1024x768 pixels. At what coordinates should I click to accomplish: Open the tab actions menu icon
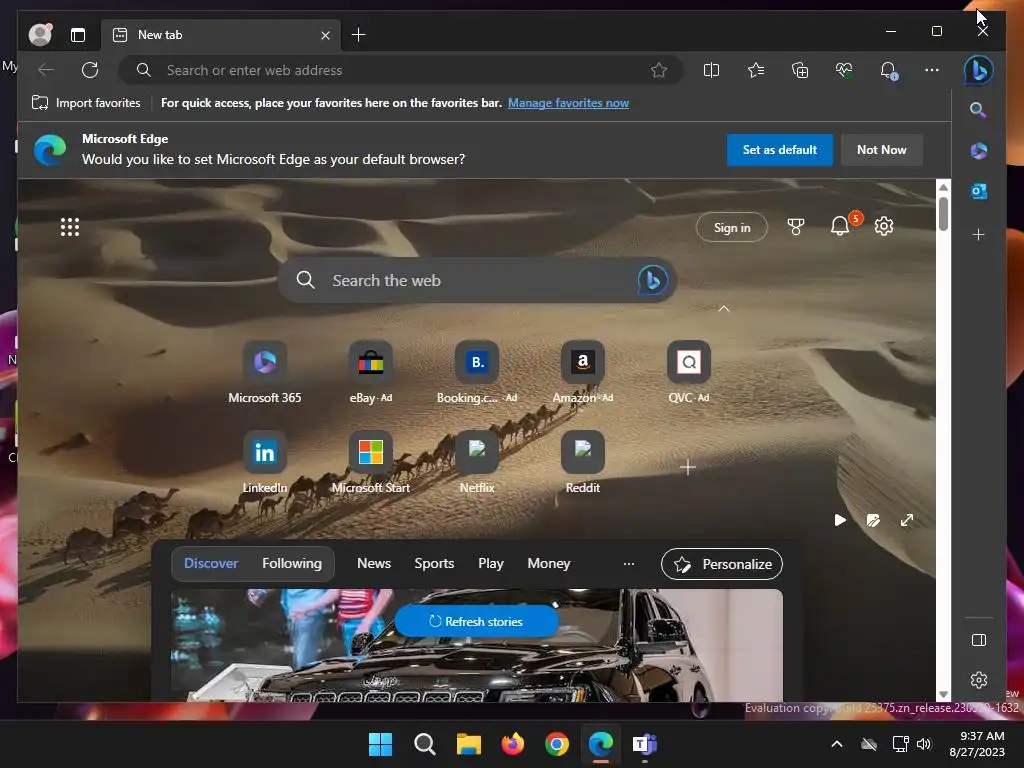(x=78, y=35)
